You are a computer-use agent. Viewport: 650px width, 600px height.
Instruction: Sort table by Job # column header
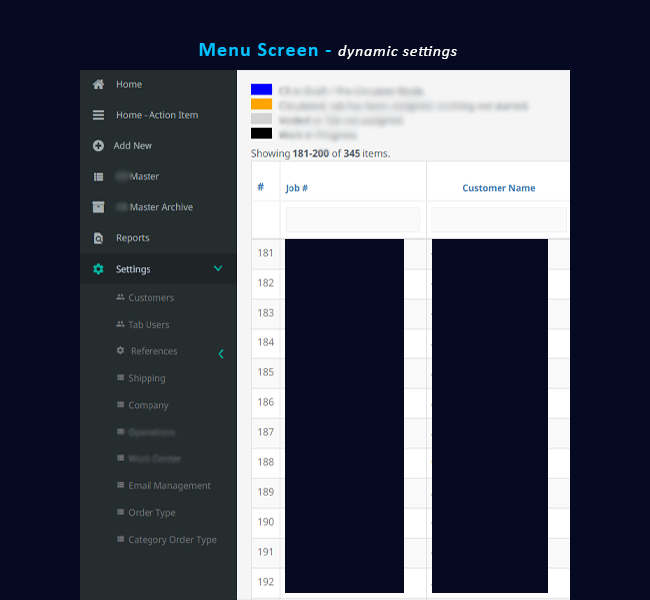(x=297, y=188)
